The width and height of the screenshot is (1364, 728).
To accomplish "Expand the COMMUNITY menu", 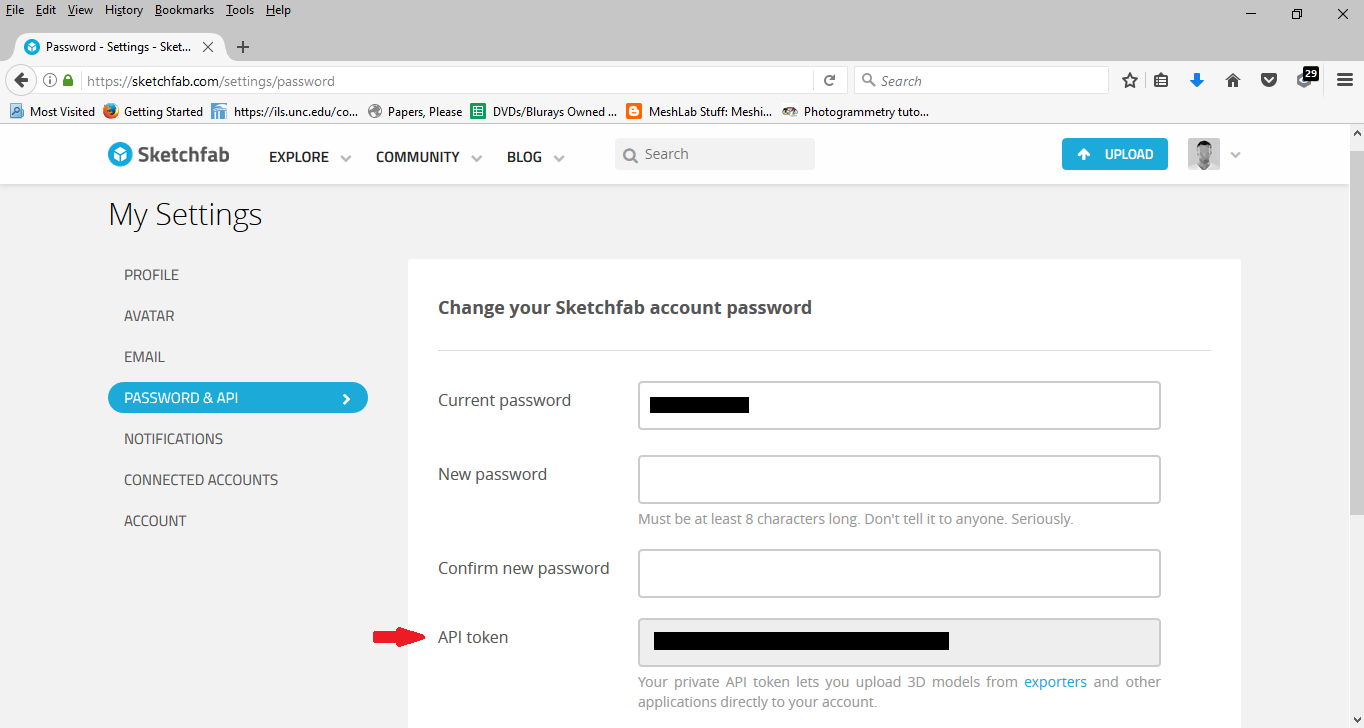I will [429, 157].
